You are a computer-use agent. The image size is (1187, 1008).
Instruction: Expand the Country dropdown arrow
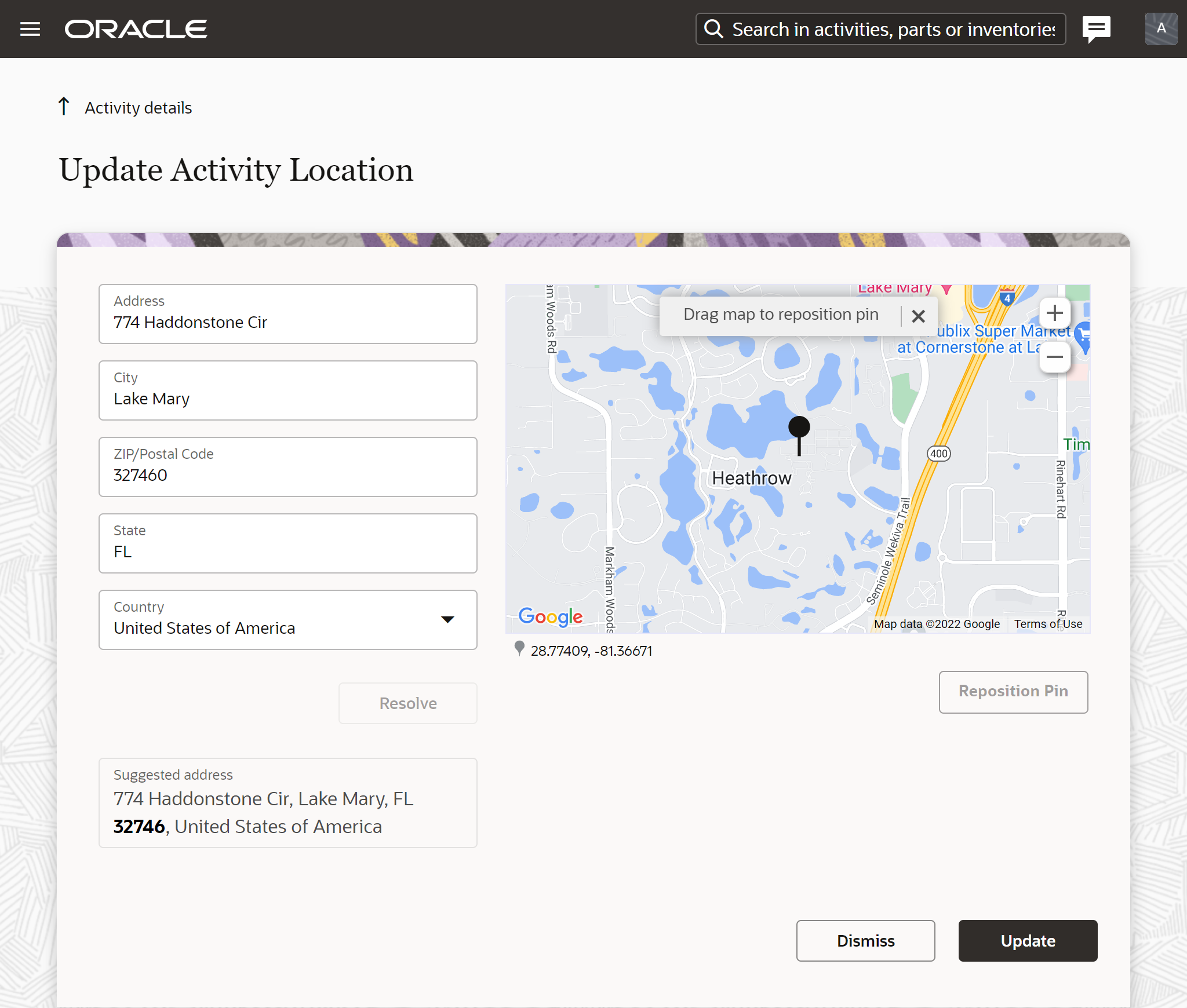pyautogui.click(x=447, y=619)
